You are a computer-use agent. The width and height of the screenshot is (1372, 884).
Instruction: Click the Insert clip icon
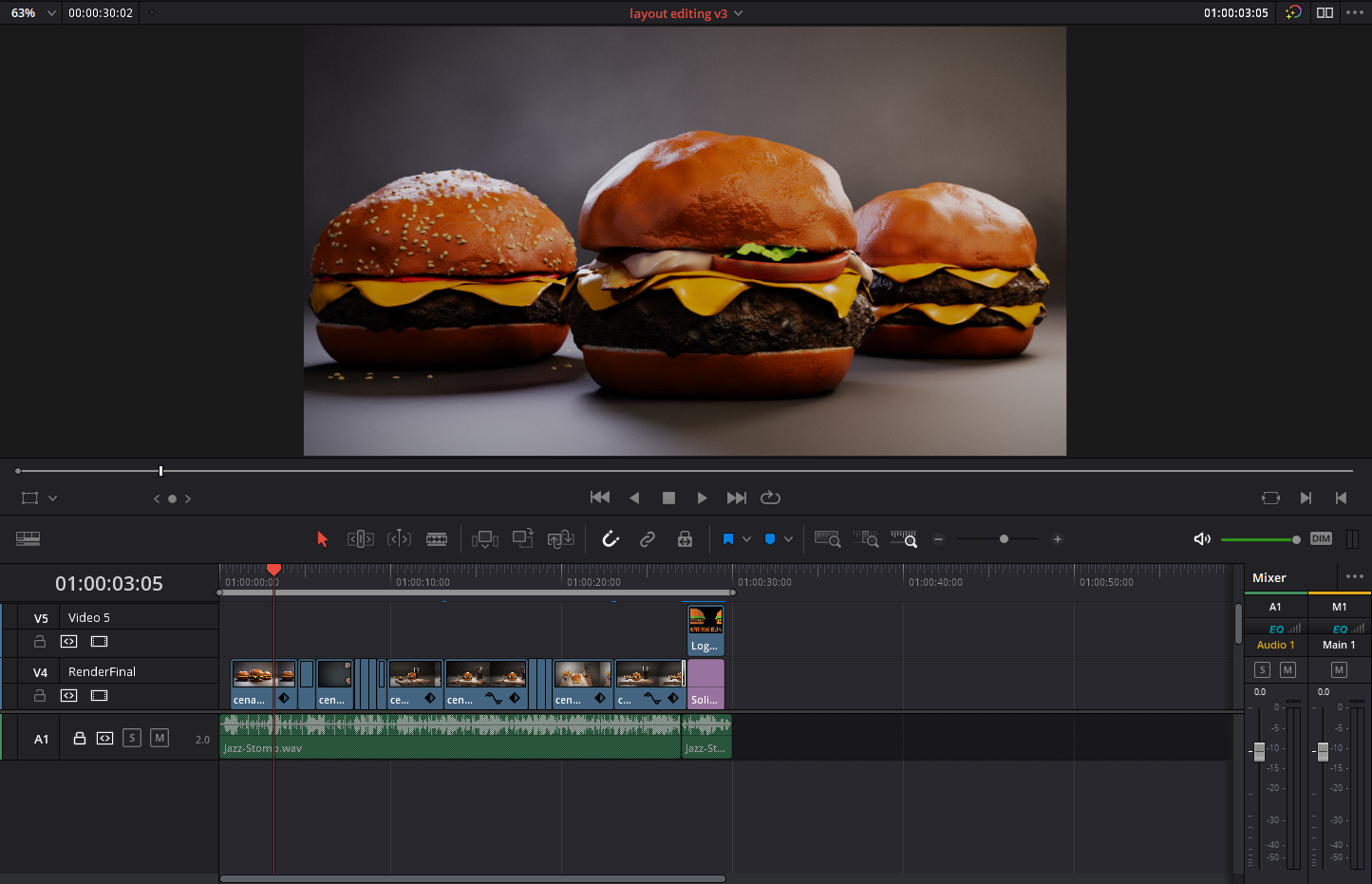(485, 539)
